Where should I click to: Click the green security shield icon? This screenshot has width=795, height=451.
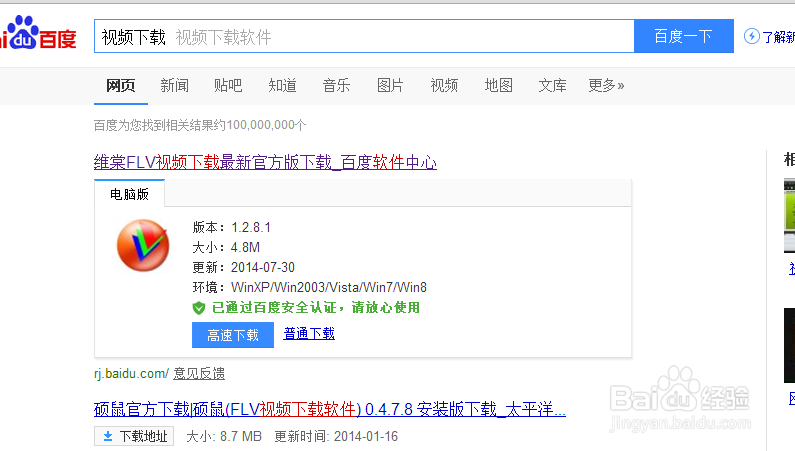pos(199,308)
